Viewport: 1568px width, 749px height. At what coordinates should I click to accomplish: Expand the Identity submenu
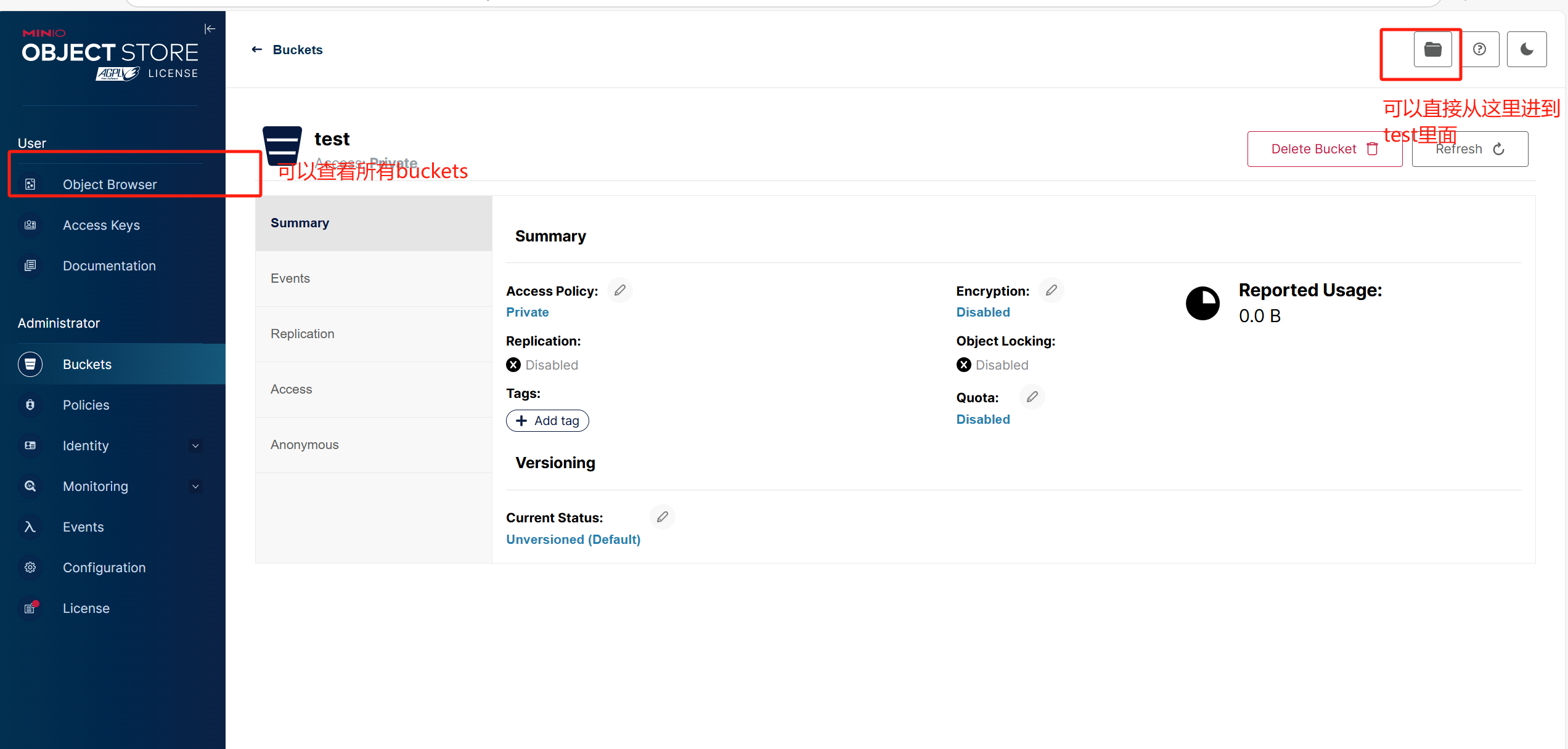[195, 445]
